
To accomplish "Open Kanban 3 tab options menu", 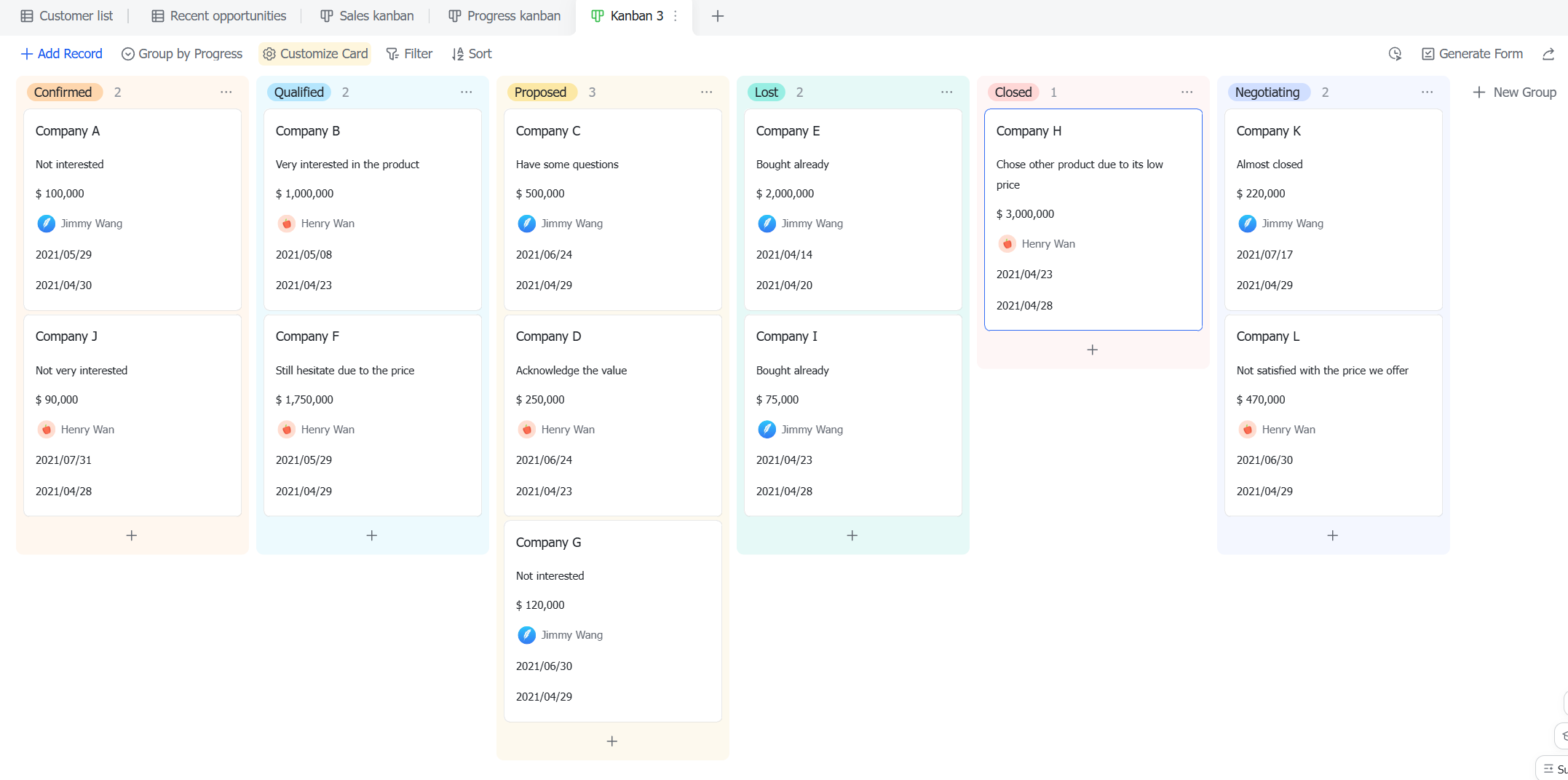I will pos(676,16).
